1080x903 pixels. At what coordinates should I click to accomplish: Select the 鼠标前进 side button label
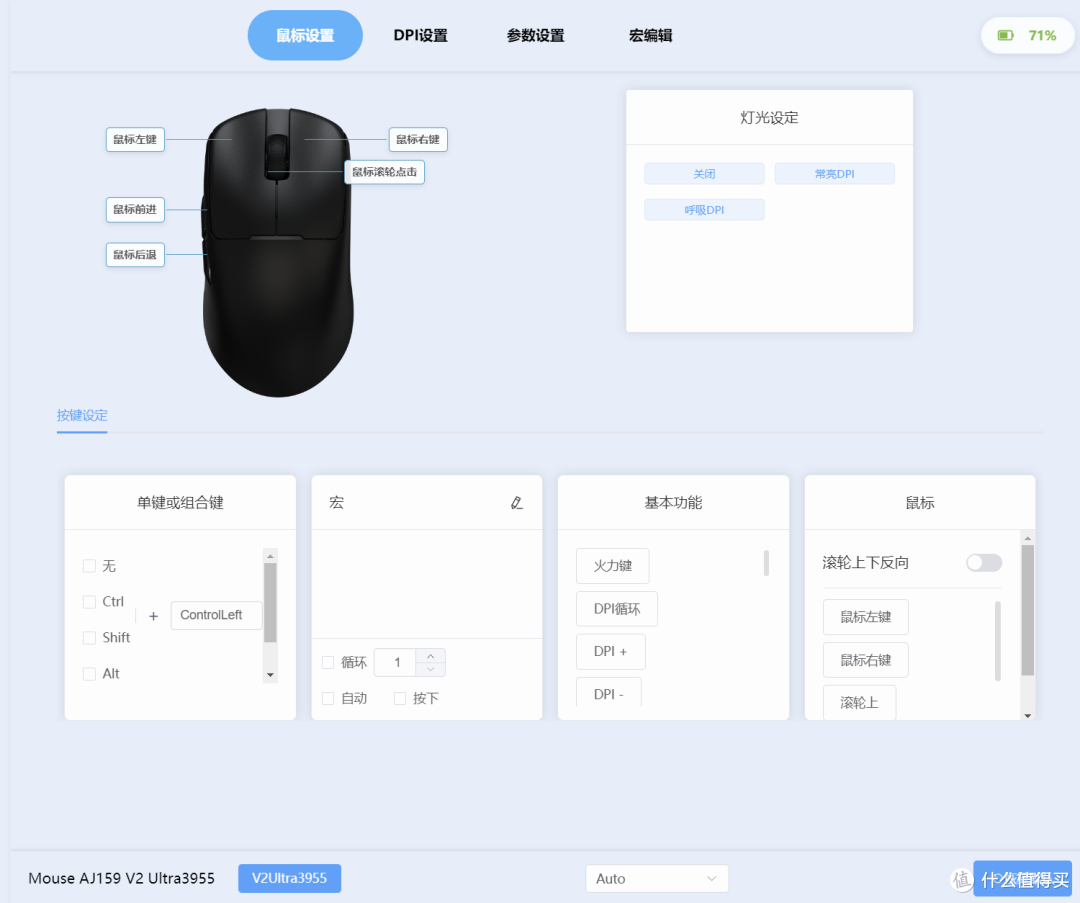[135, 209]
